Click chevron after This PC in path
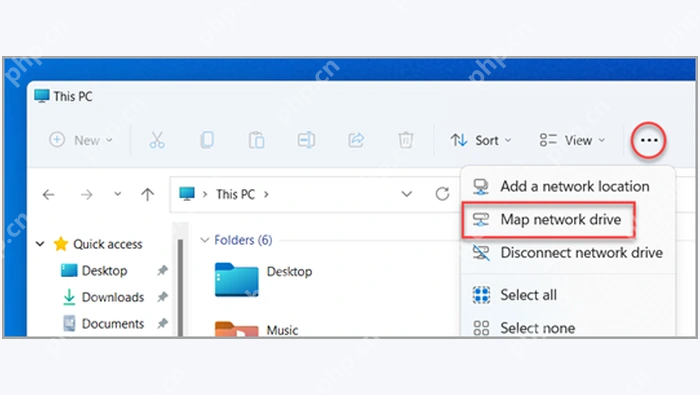This screenshot has height=395, width=700. click(266, 194)
